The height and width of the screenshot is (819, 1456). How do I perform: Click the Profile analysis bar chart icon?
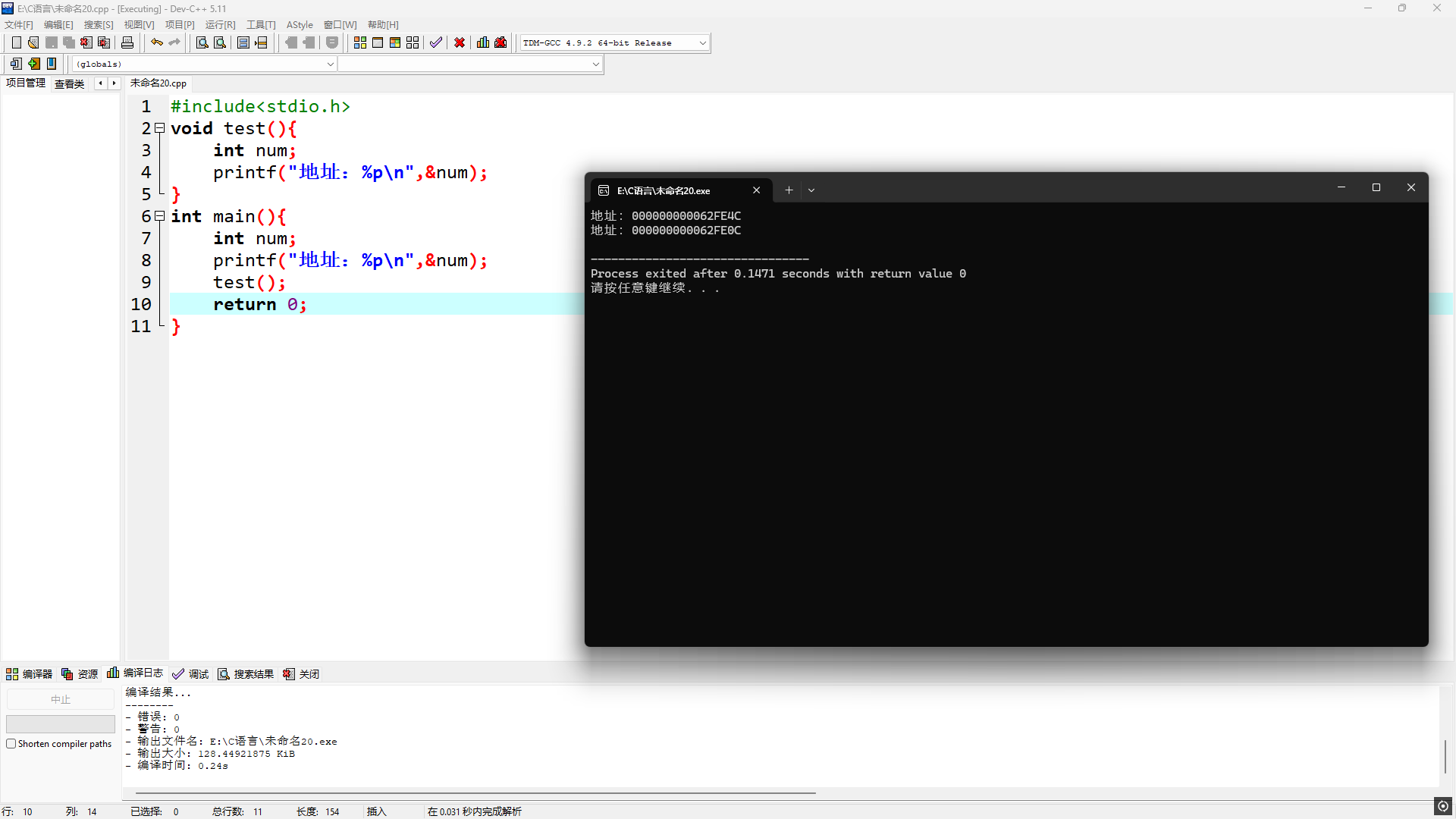482,42
